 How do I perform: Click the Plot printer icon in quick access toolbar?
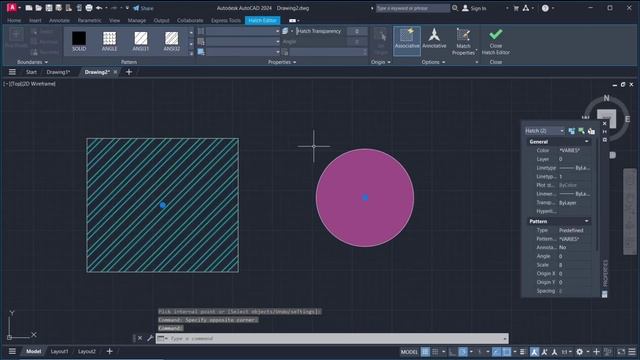(89, 8)
